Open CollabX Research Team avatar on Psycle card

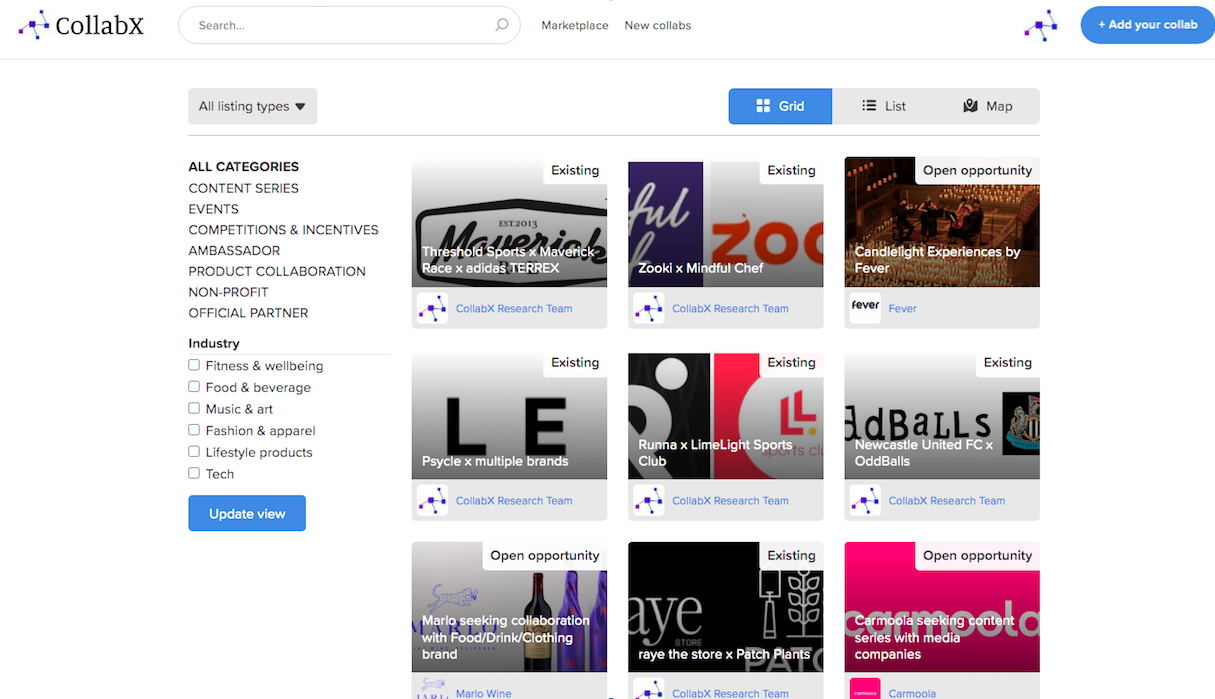(432, 500)
